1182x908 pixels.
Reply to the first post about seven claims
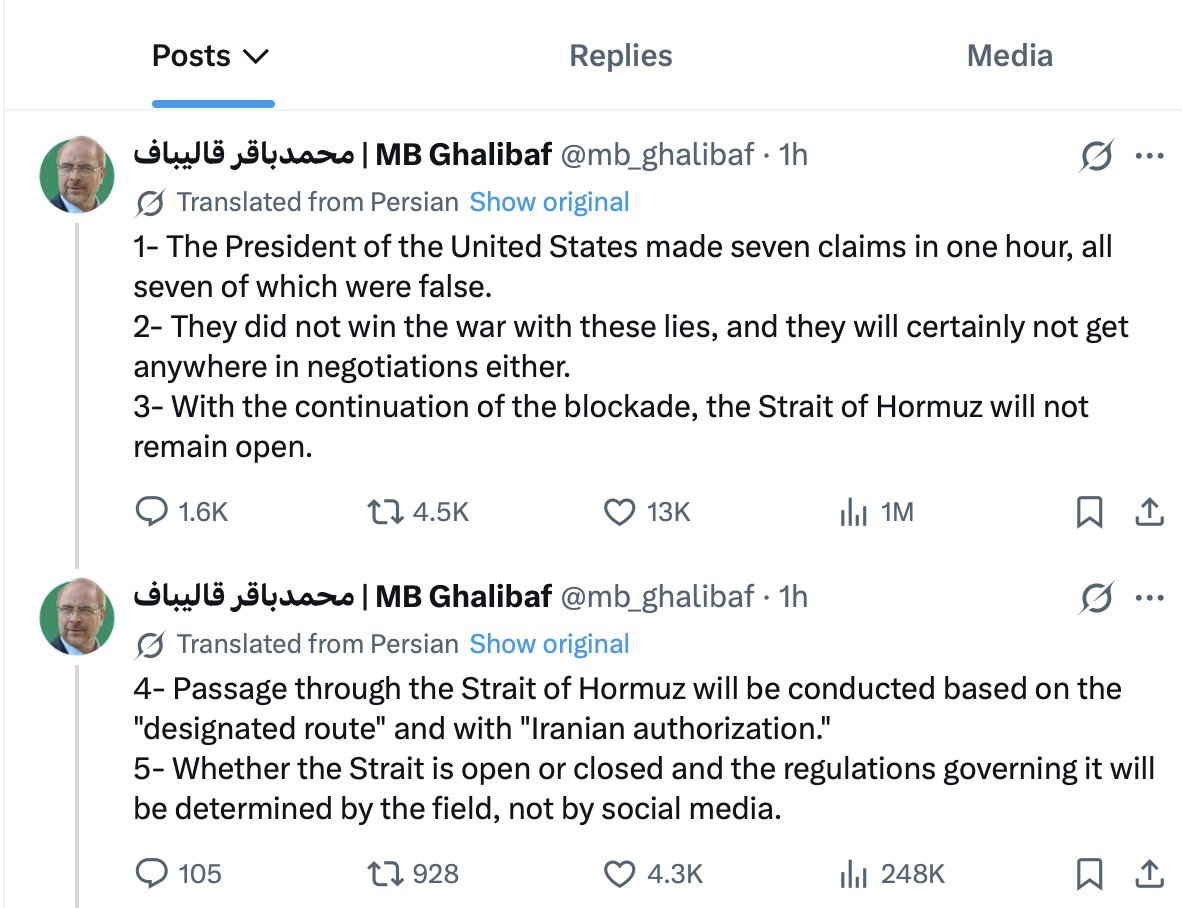(152, 512)
